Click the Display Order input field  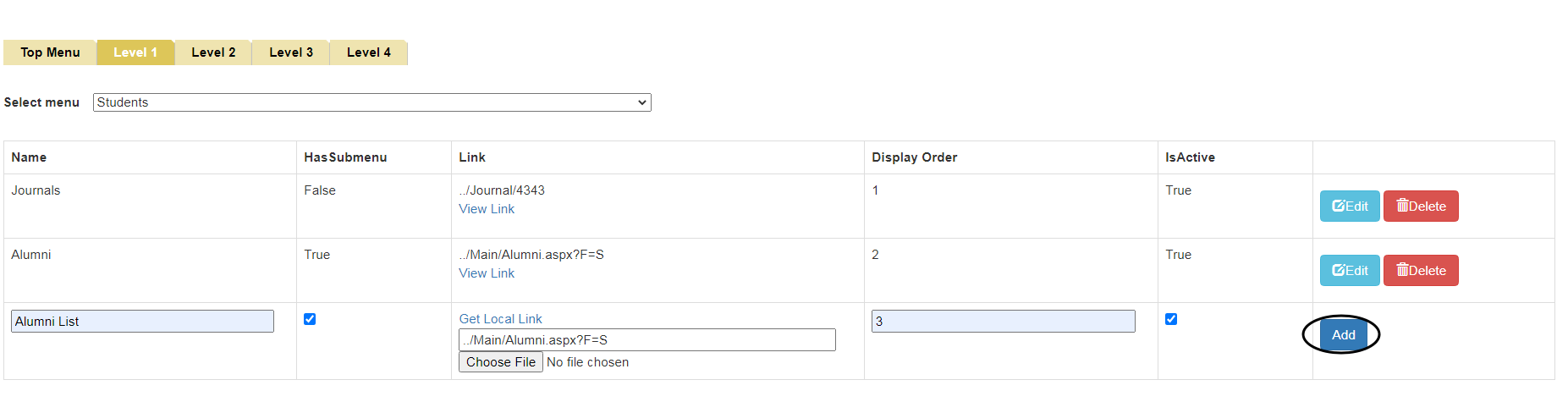coord(1003,322)
